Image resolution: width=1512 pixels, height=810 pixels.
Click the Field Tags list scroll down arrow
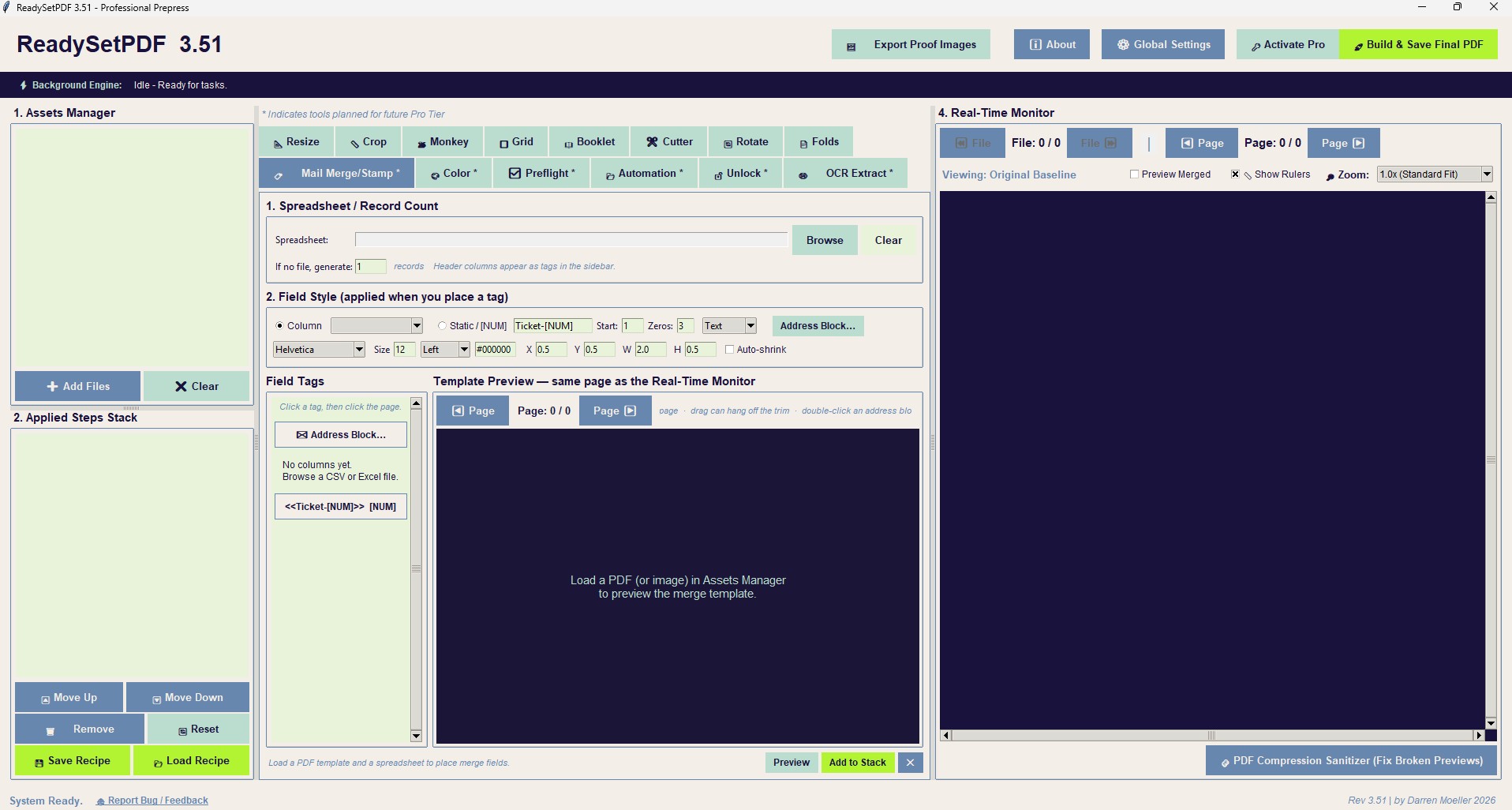(x=416, y=736)
